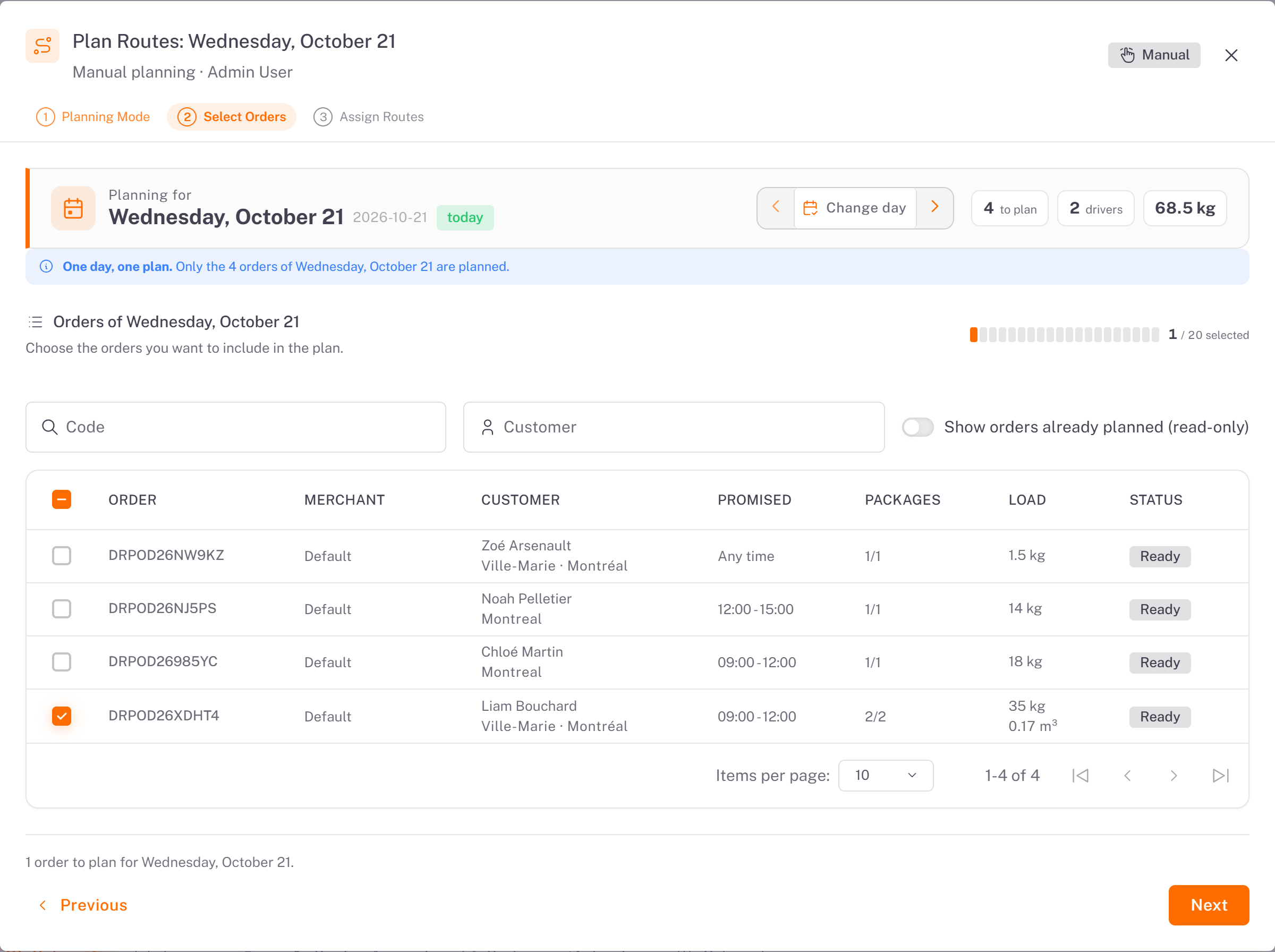Click the Customer filter field
This screenshot has height=952, width=1275.
pos(674,427)
